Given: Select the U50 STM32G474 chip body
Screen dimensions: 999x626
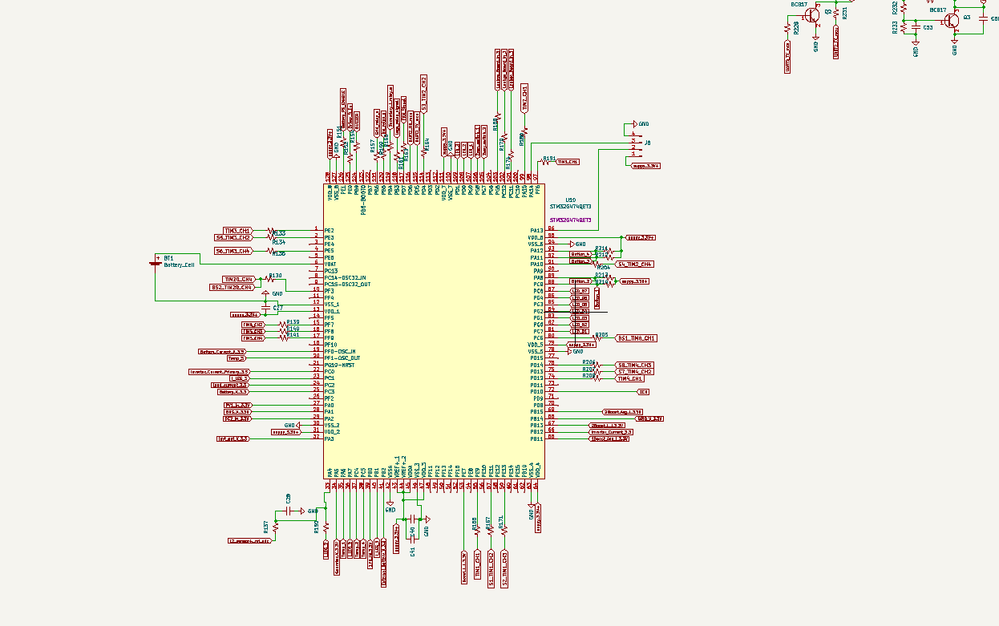Looking at the screenshot, I should coord(434,331).
